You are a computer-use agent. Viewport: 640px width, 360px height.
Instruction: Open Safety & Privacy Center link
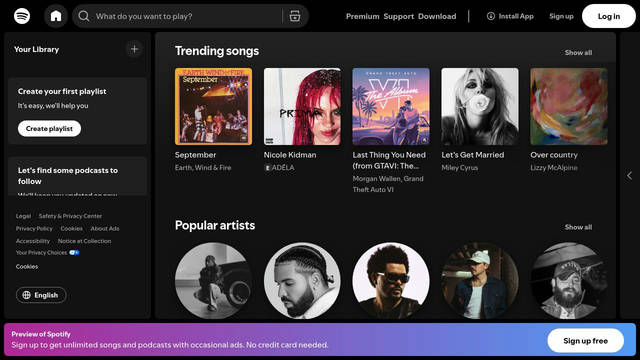click(x=70, y=216)
